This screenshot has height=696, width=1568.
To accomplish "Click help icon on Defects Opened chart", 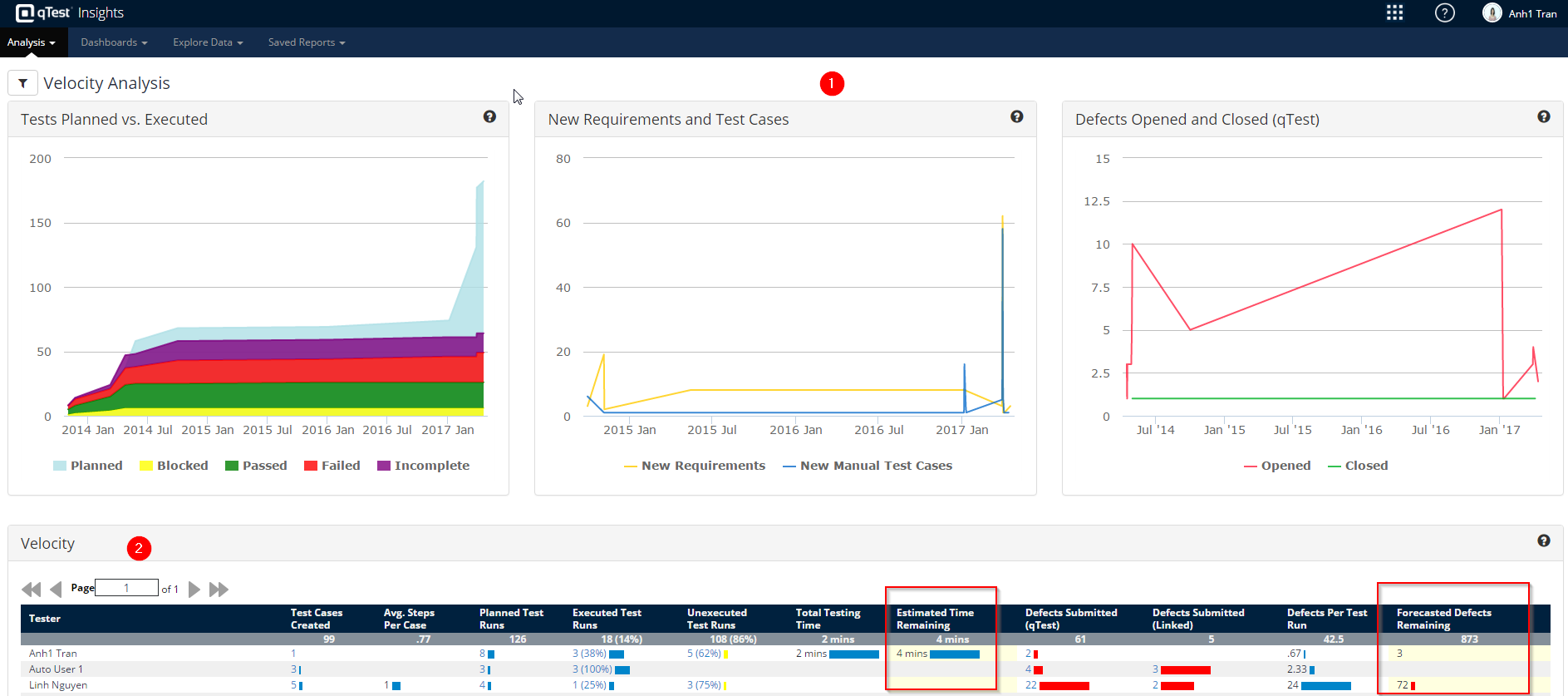I will (x=1543, y=117).
